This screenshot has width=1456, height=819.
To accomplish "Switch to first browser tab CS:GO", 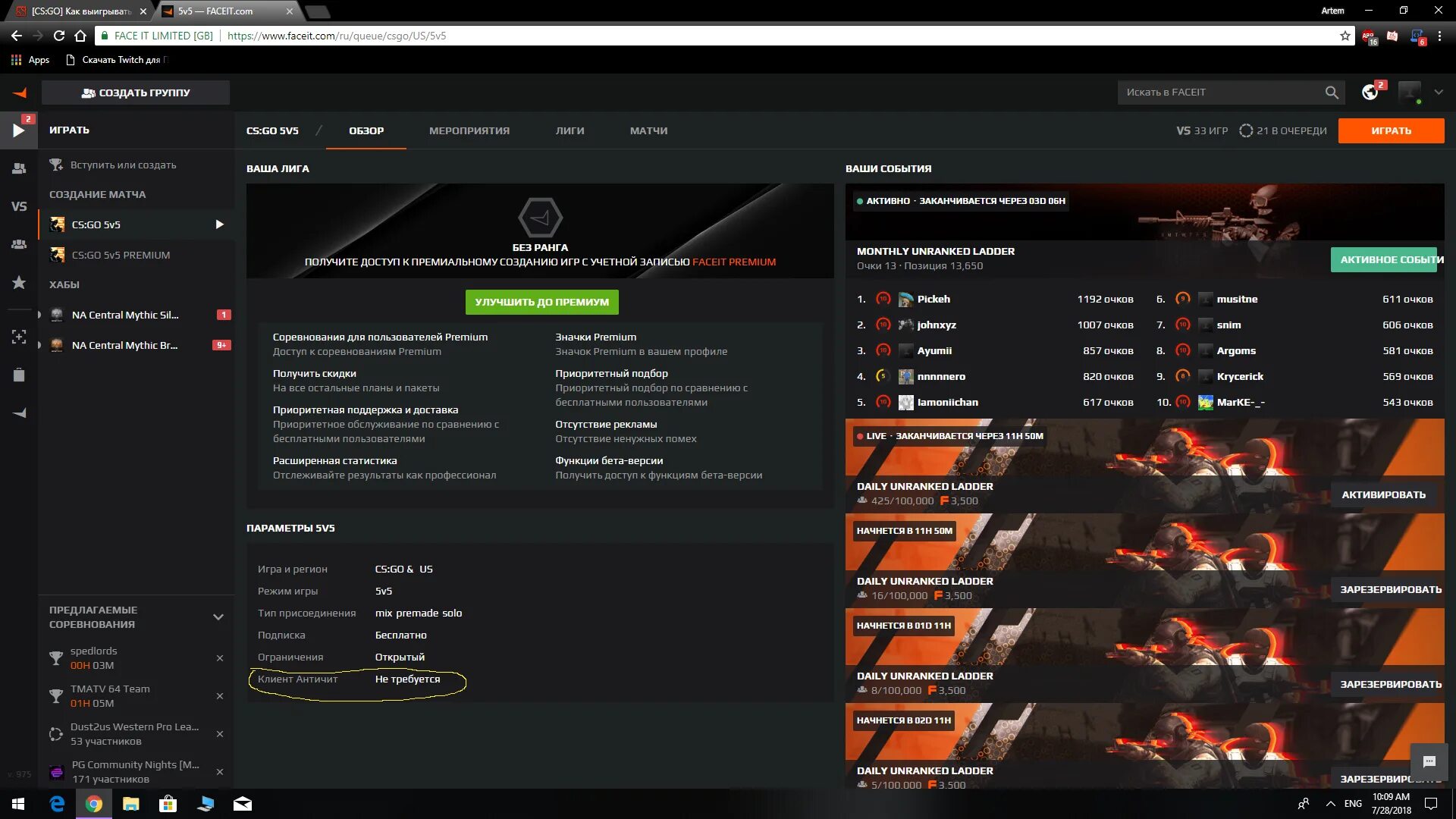I will pyautogui.click(x=80, y=11).
